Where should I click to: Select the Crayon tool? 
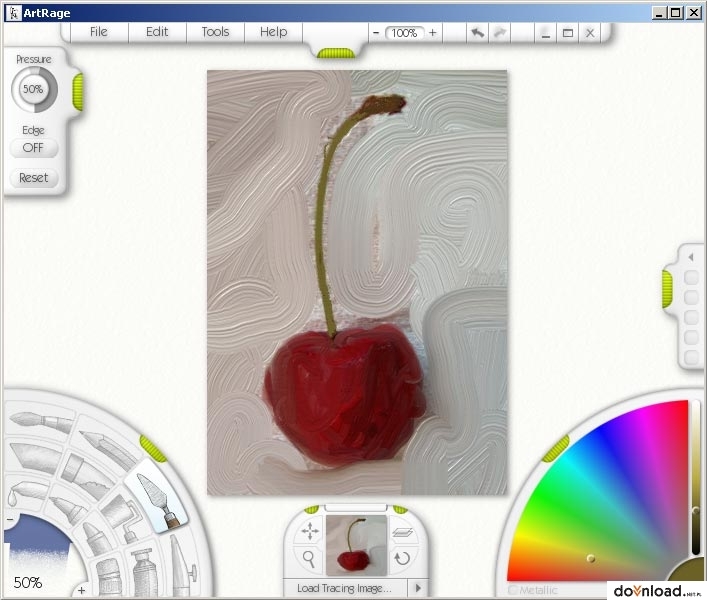pos(96,539)
